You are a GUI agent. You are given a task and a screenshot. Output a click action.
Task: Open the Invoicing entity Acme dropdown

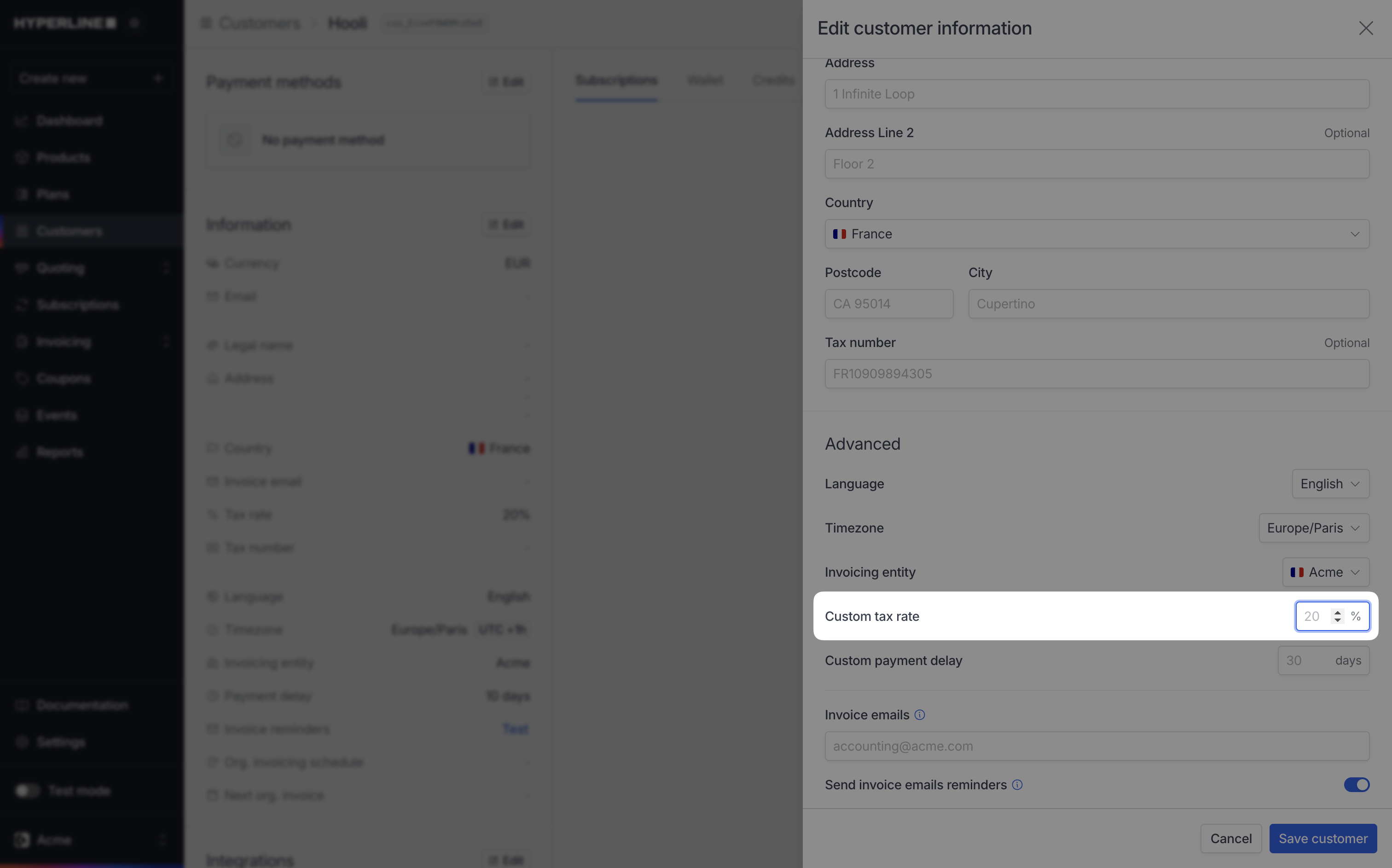point(1325,573)
